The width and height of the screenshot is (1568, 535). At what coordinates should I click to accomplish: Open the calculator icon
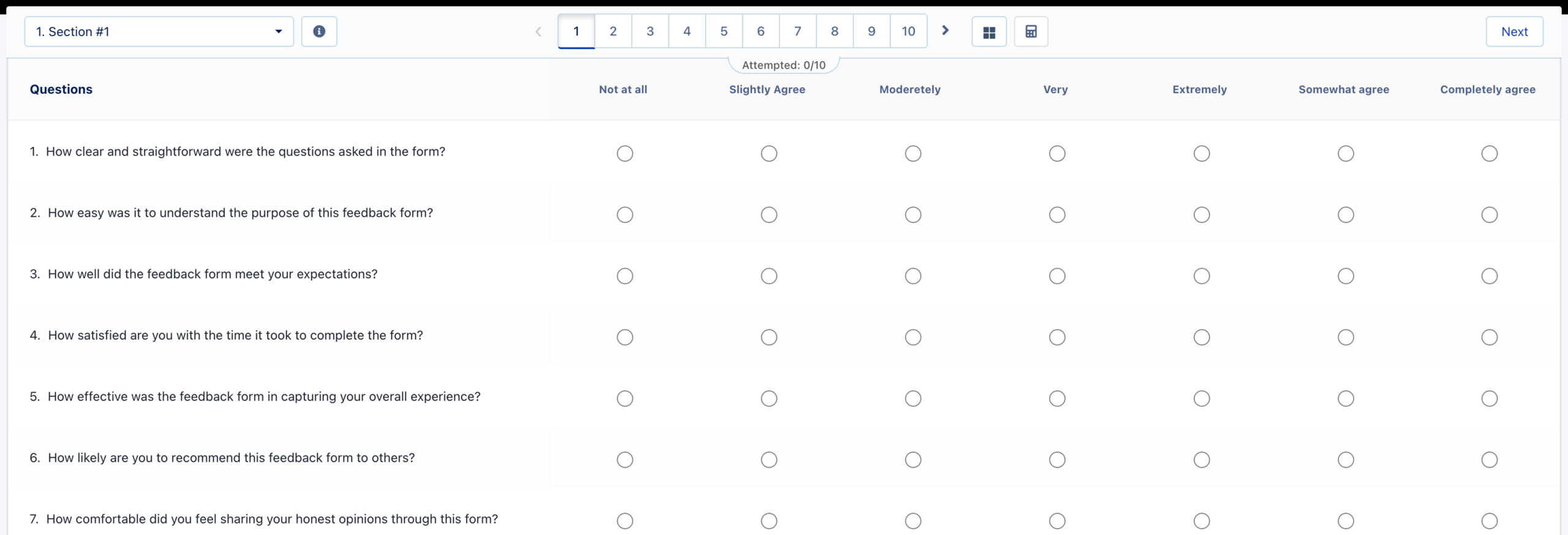pos(1031,32)
